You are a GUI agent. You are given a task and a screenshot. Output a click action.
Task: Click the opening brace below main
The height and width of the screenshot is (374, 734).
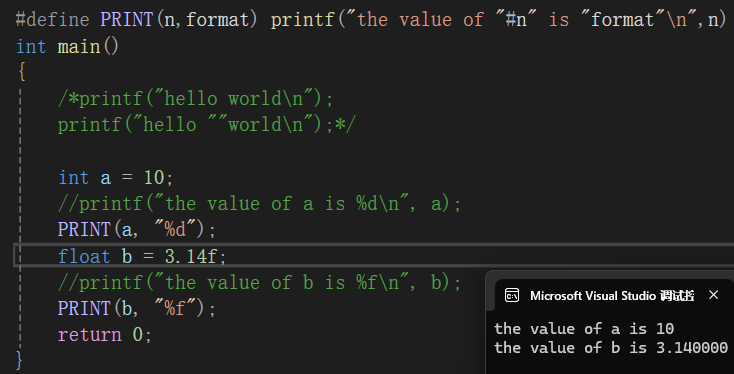(21, 73)
